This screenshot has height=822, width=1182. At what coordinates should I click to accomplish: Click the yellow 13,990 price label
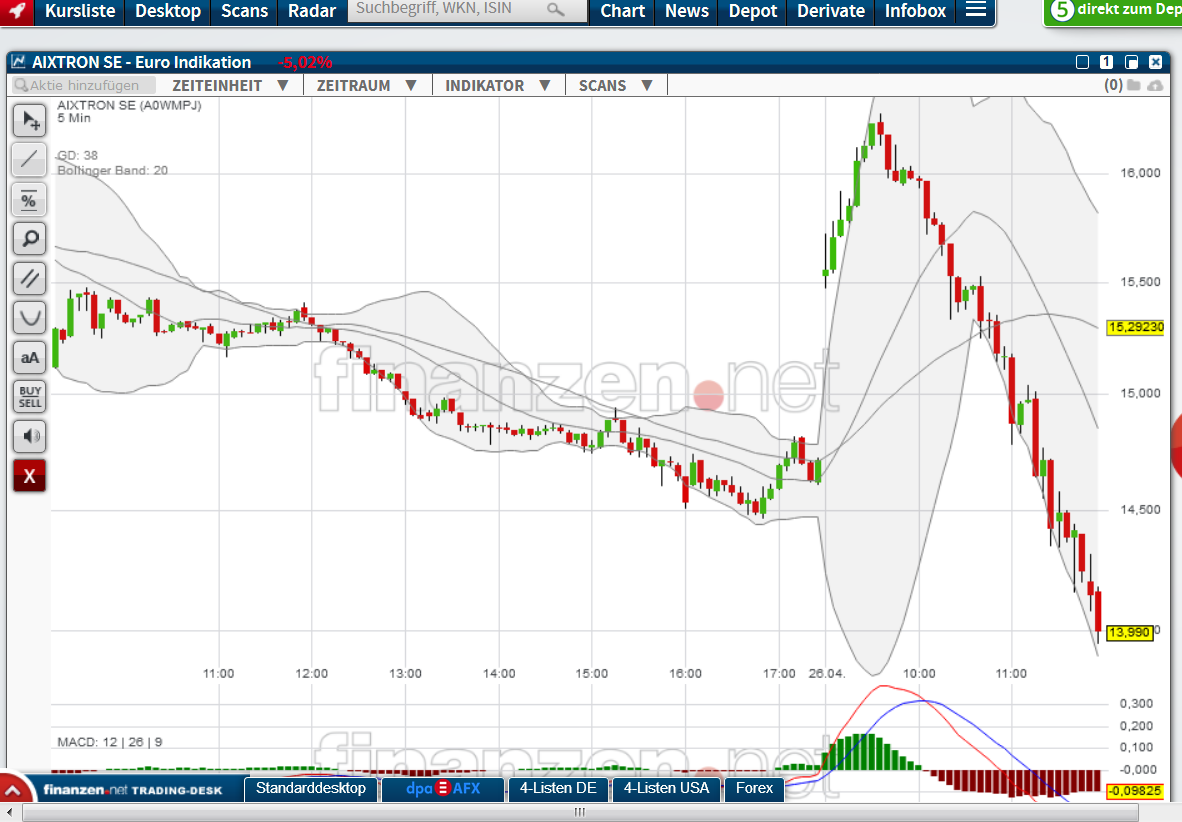click(1129, 632)
